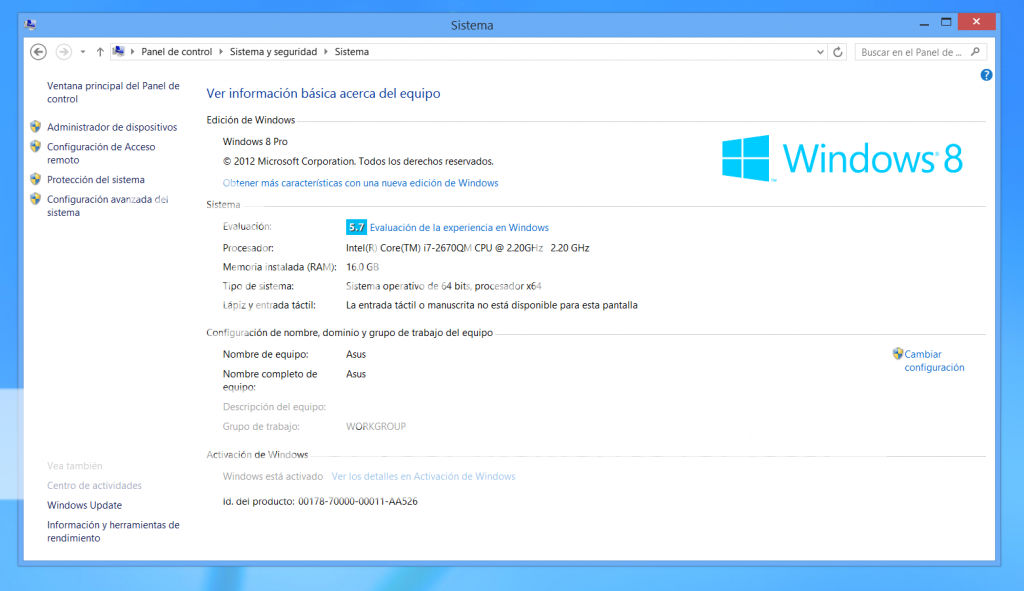Click the i7-2670QM processor value
This screenshot has width=1024, height=591.
coord(468,248)
